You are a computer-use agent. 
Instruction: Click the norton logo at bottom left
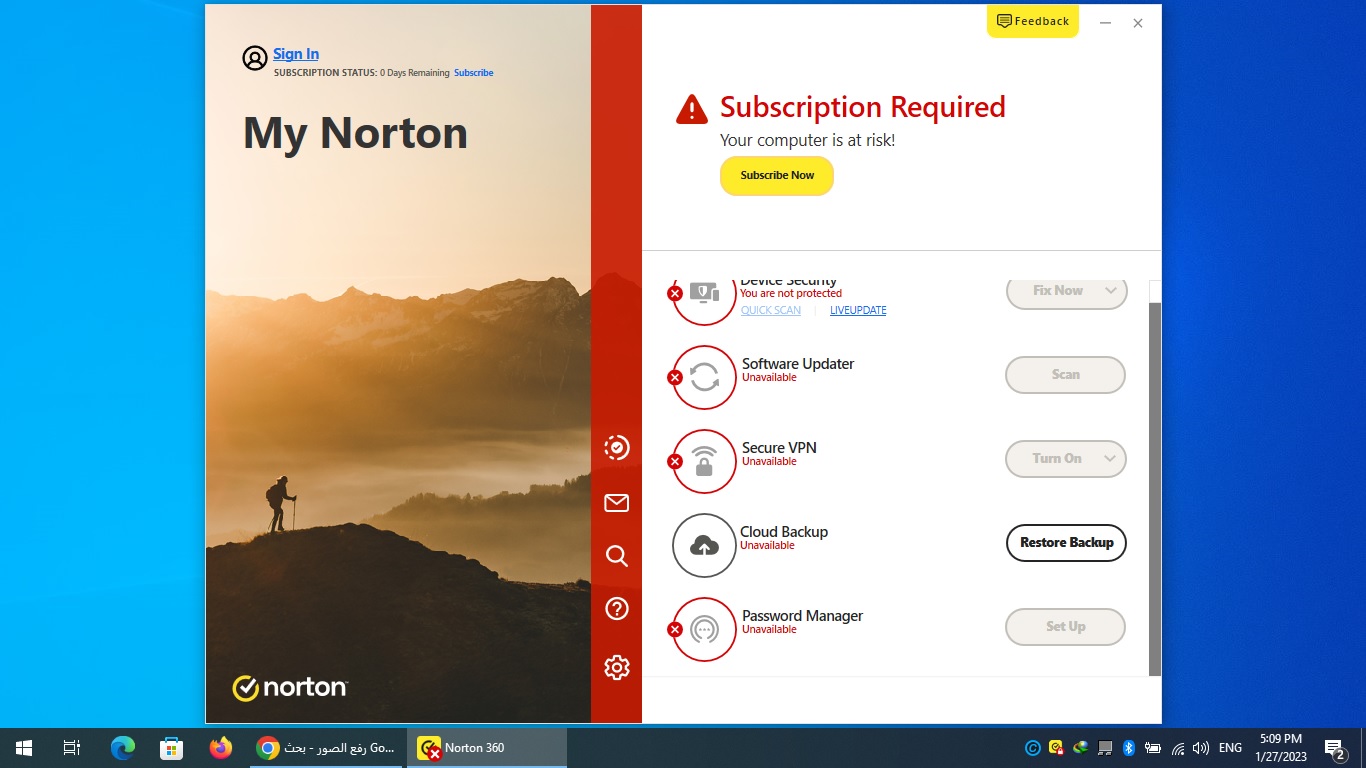point(290,687)
